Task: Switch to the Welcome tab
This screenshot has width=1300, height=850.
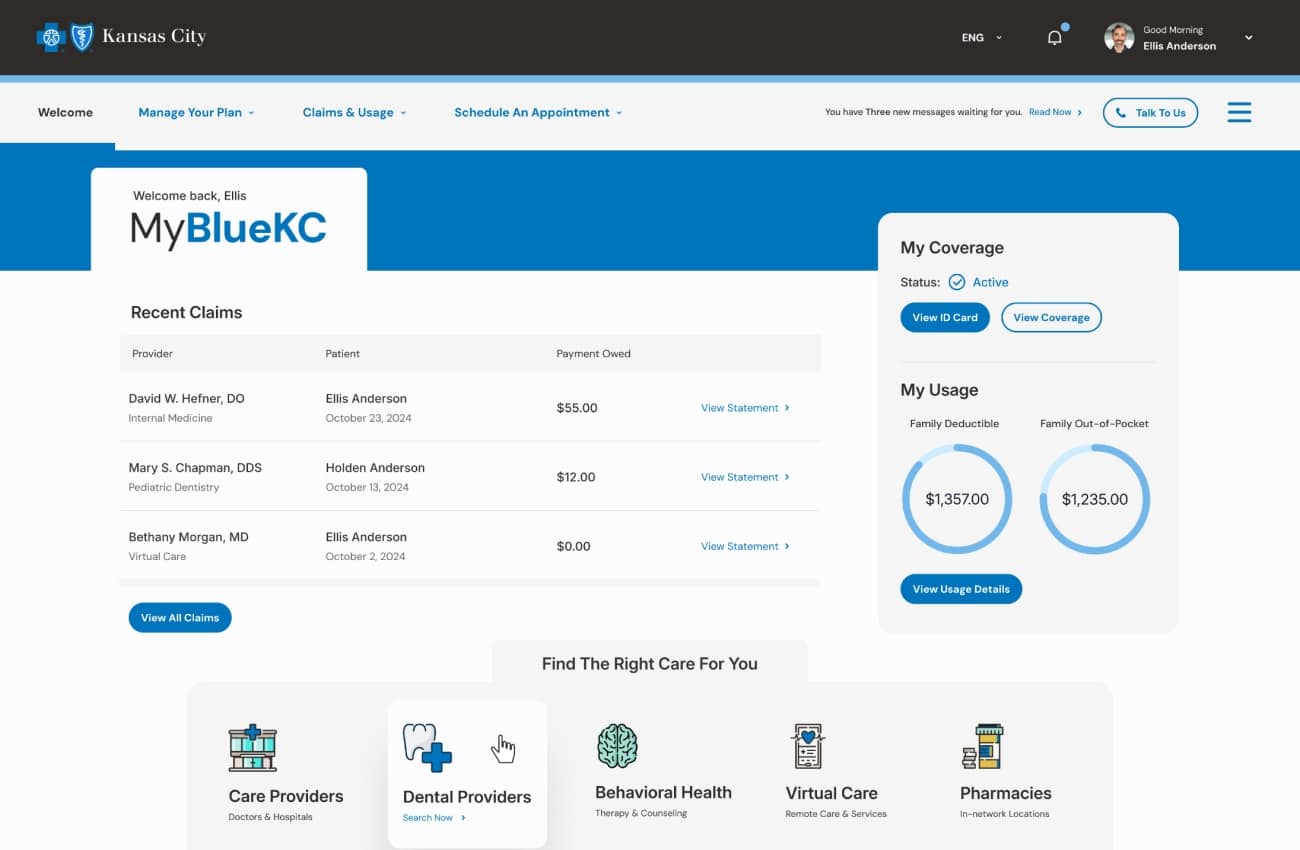Action: pyautogui.click(x=65, y=112)
